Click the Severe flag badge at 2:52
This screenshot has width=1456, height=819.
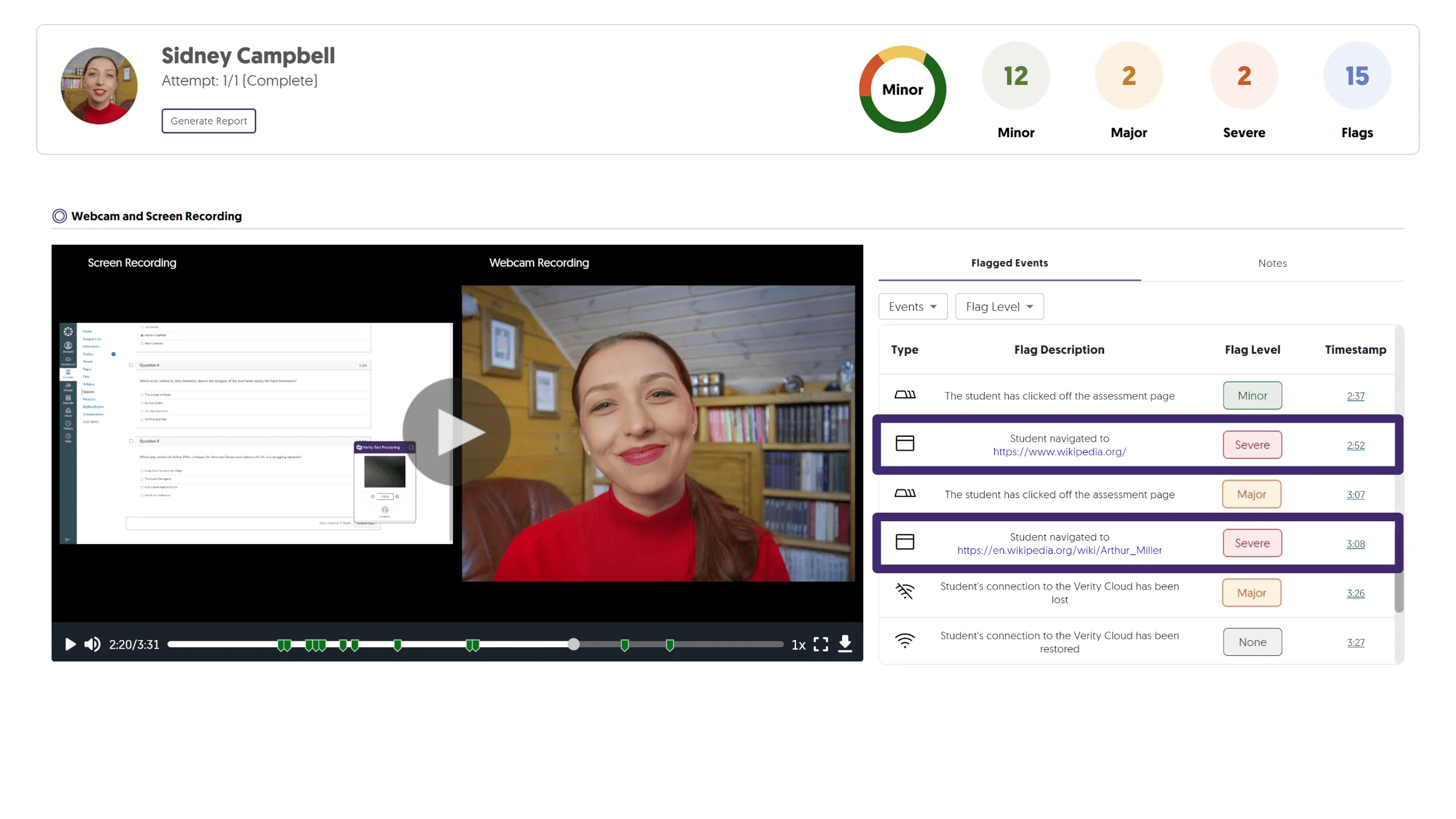[x=1252, y=445]
